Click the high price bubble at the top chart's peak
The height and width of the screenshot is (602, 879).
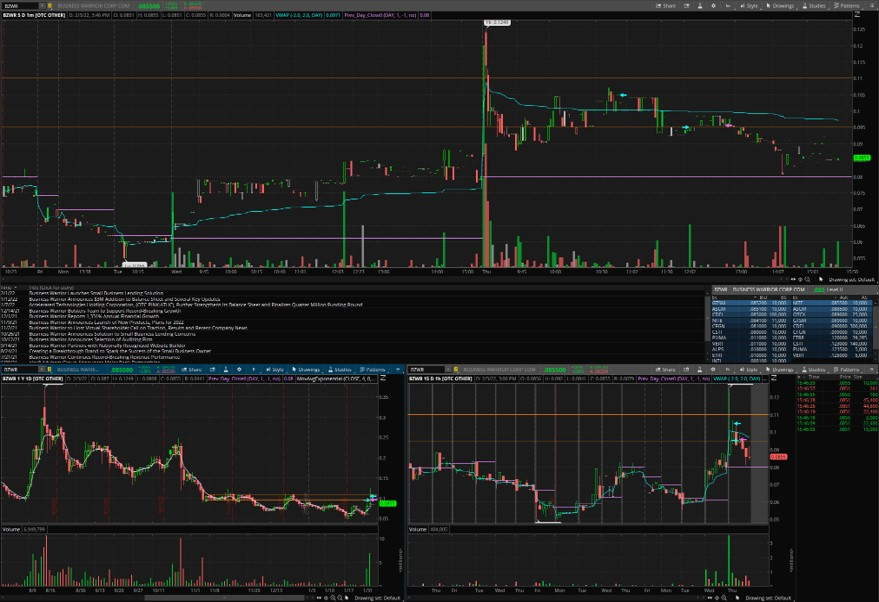497,23
